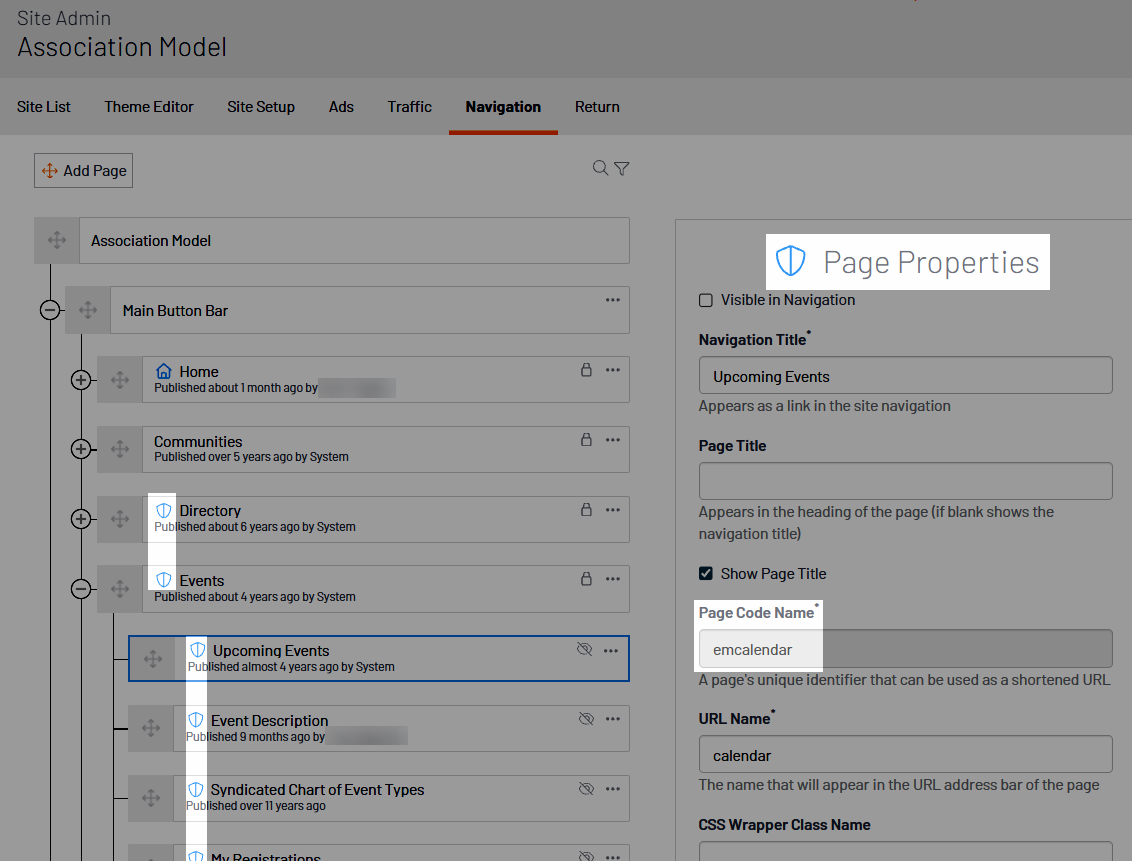The width and height of the screenshot is (1132, 861).
Task: Open the three-dot menu for Main Button Bar
Action: tap(613, 300)
